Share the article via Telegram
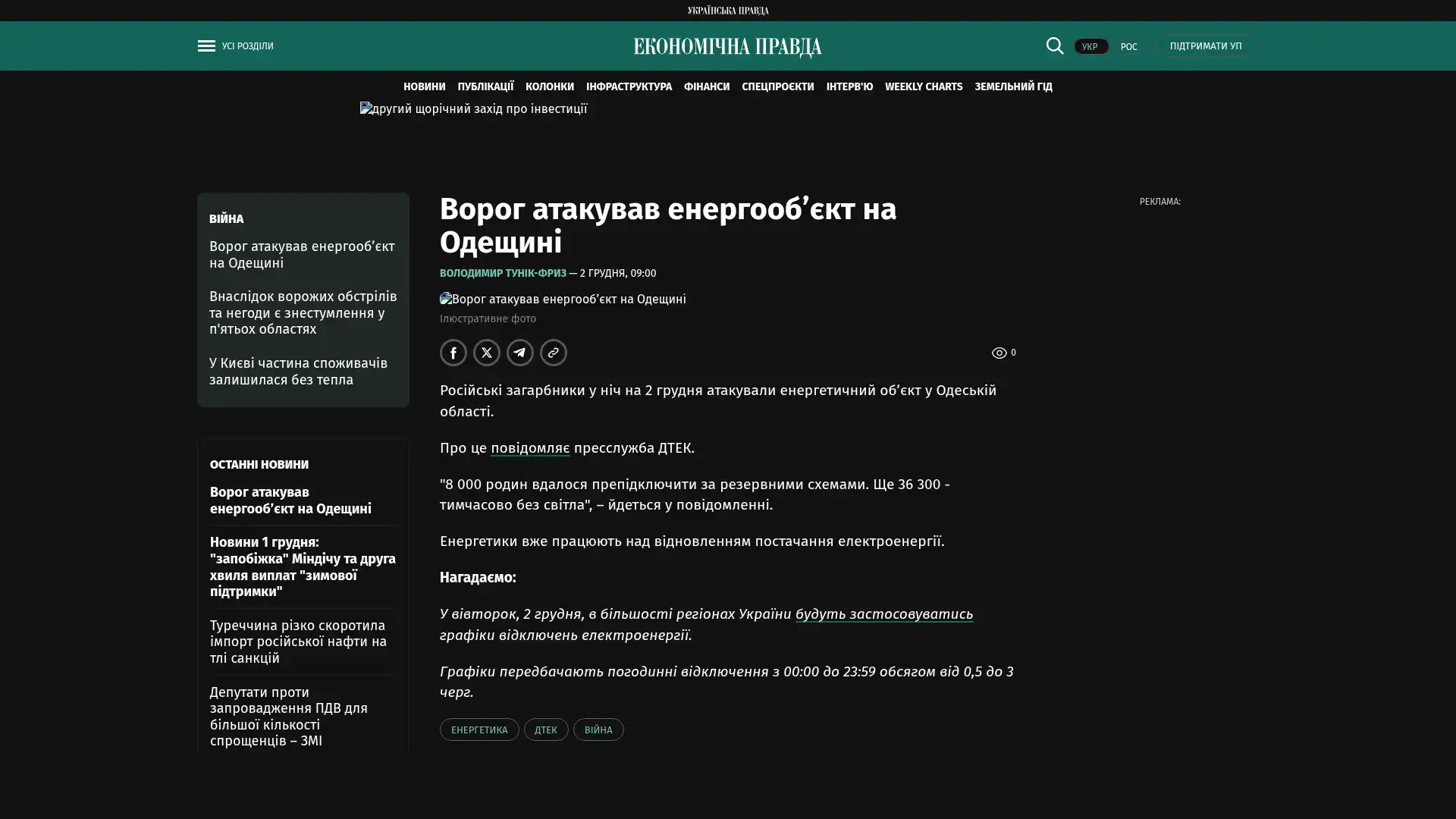1456x819 pixels. click(520, 353)
